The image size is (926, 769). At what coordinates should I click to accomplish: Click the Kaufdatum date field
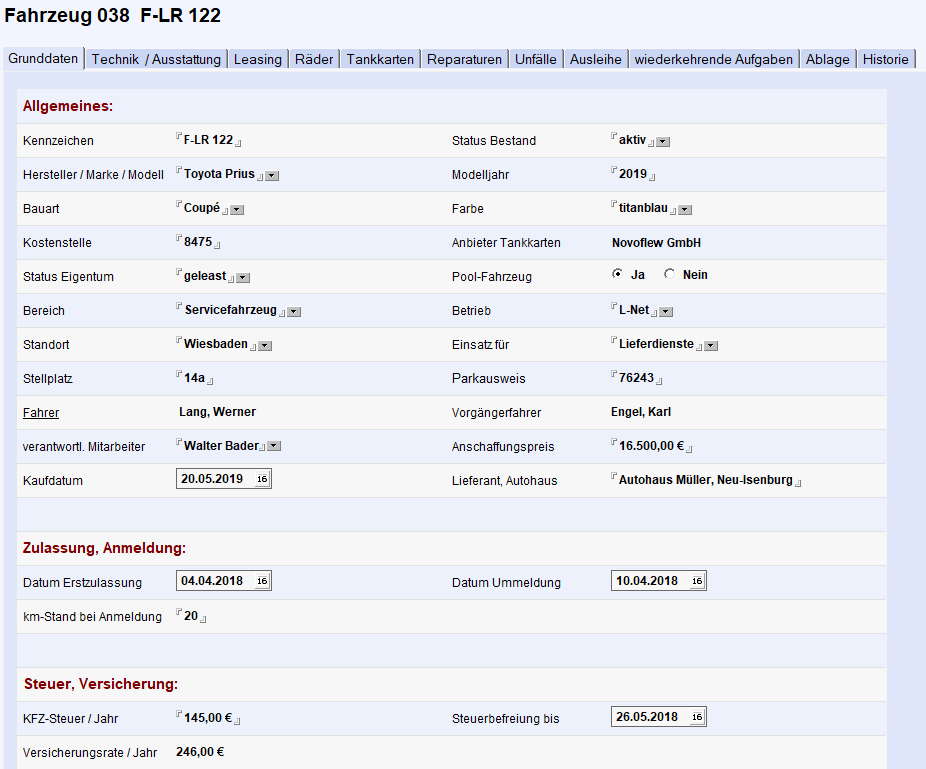[x=224, y=479]
